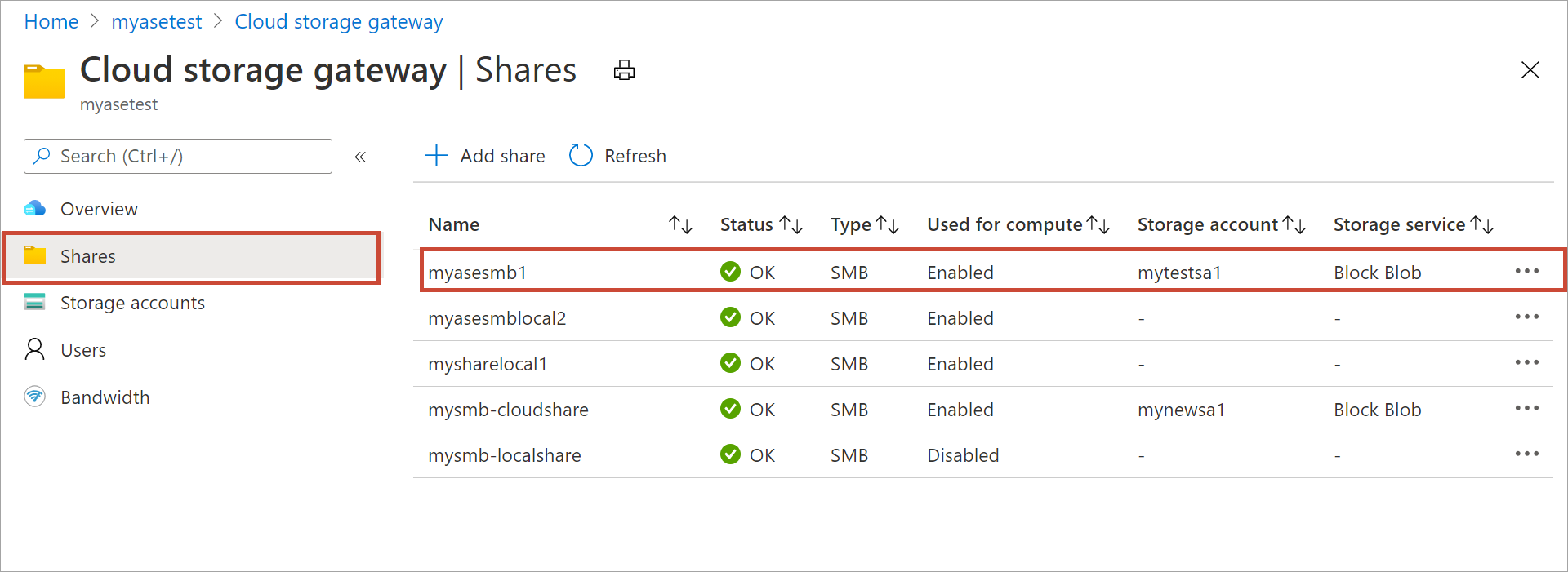Sort table by Name column
This screenshot has height=572, width=1568.
(680, 224)
